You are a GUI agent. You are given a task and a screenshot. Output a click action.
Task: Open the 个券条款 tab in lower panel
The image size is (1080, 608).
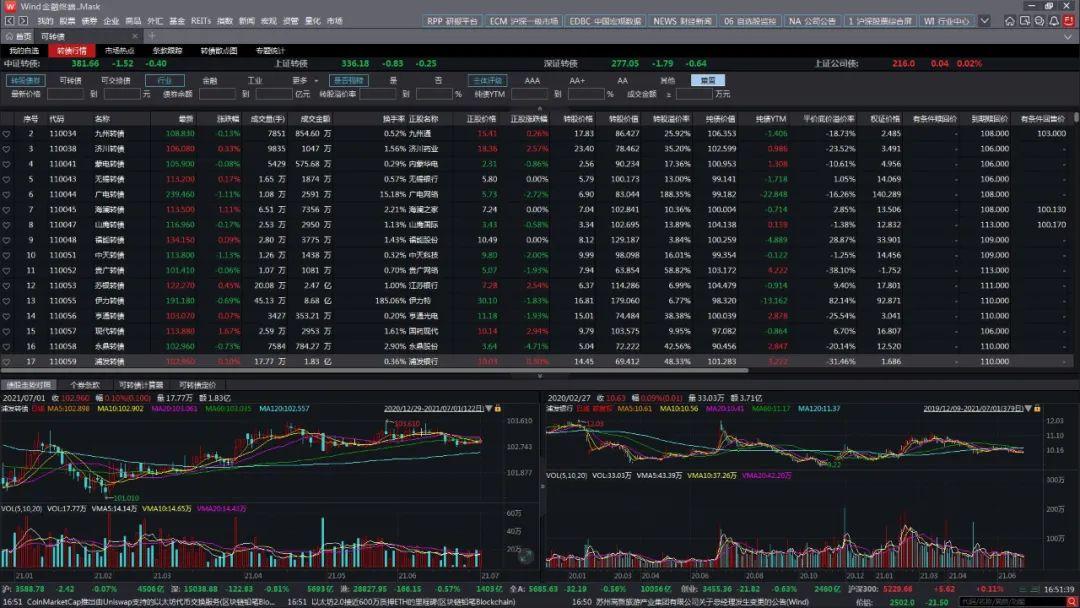85,385
